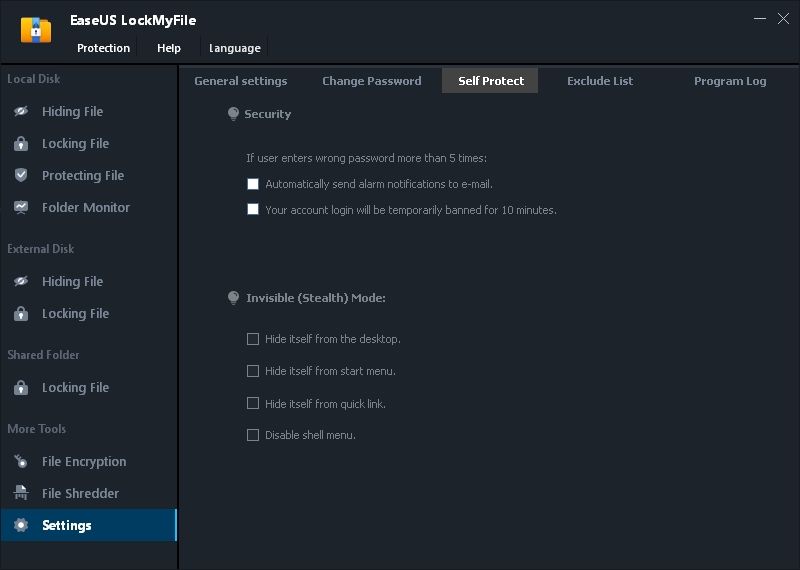Click the Security heading text
This screenshot has height=570, width=800.
tap(267, 114)
